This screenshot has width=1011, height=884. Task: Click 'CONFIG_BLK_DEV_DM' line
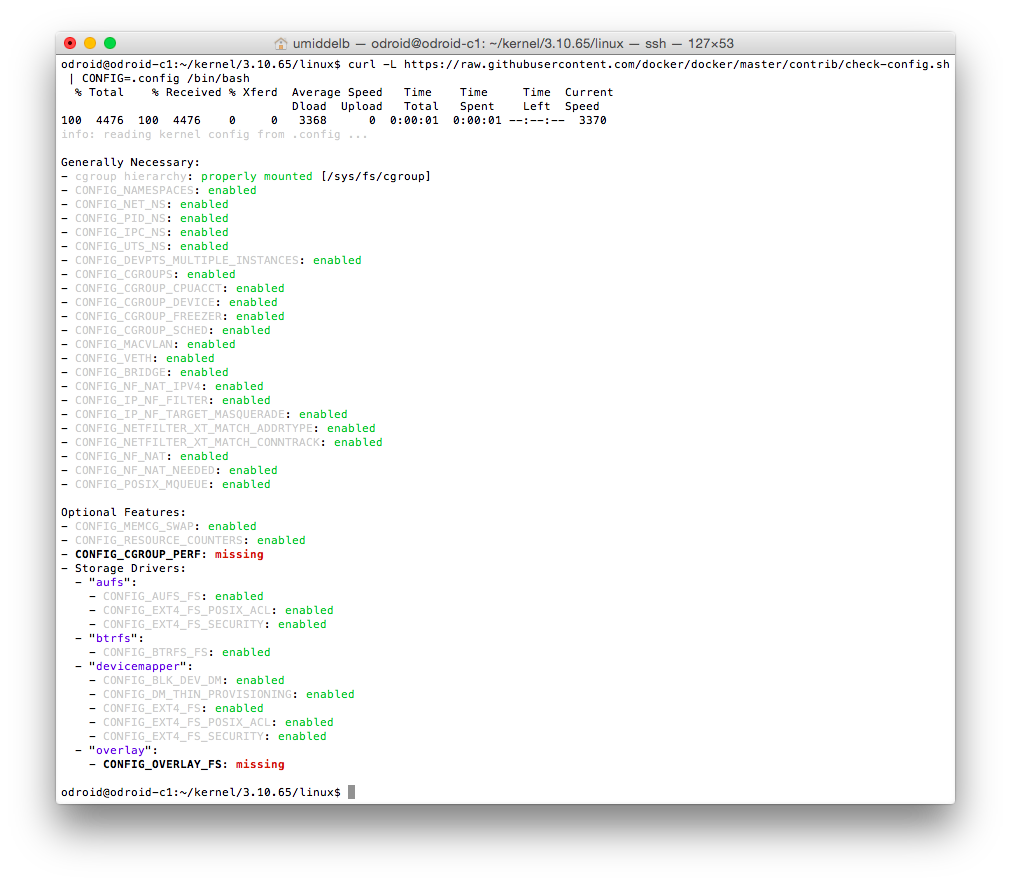(187, 681)
